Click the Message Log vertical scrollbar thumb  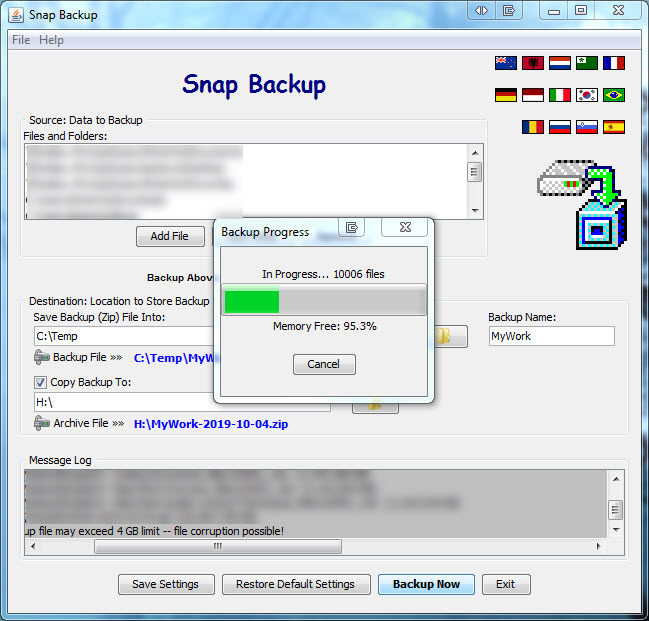coord(615,510)
